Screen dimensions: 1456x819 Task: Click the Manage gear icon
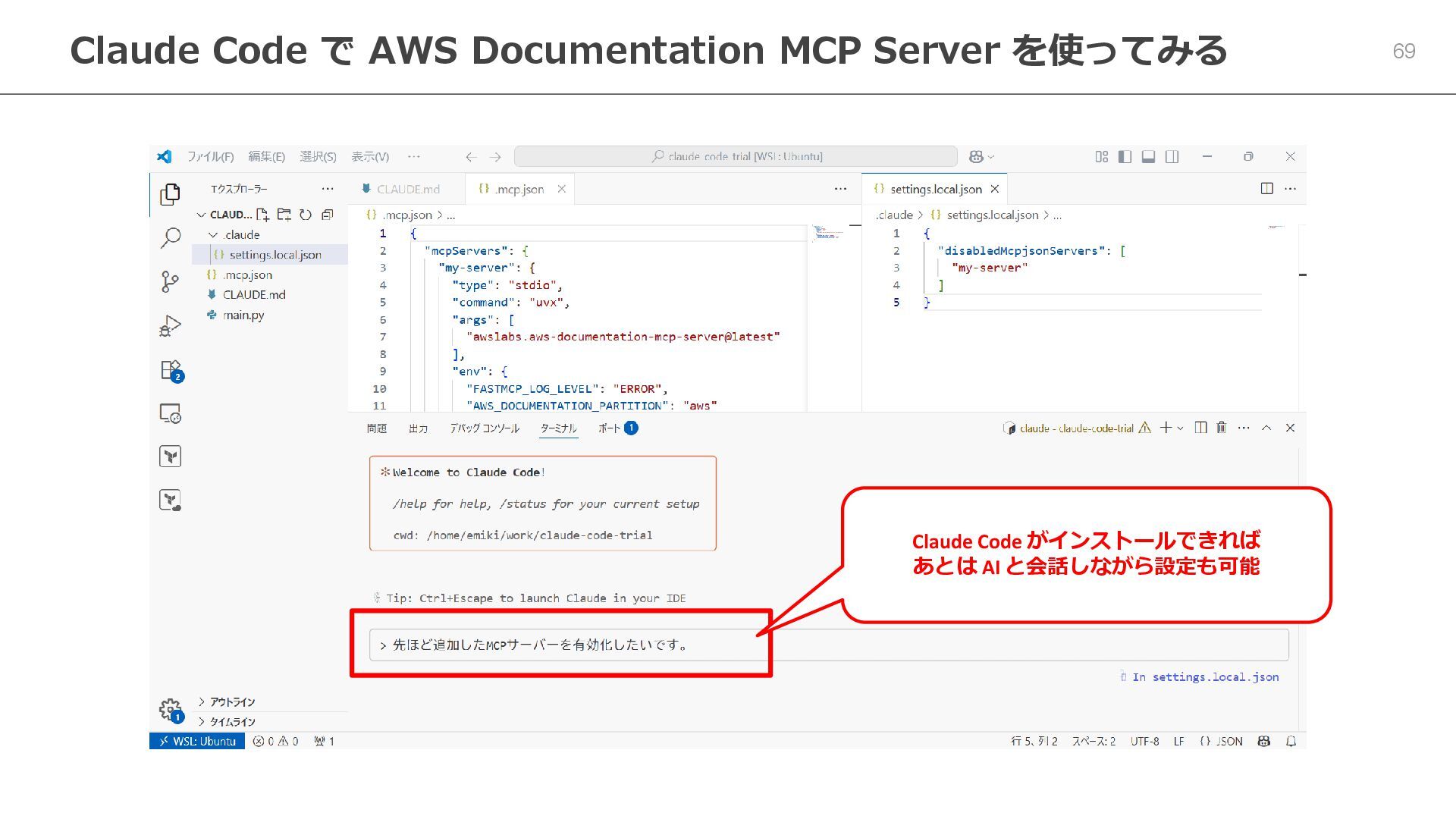[x=171, y=711]
